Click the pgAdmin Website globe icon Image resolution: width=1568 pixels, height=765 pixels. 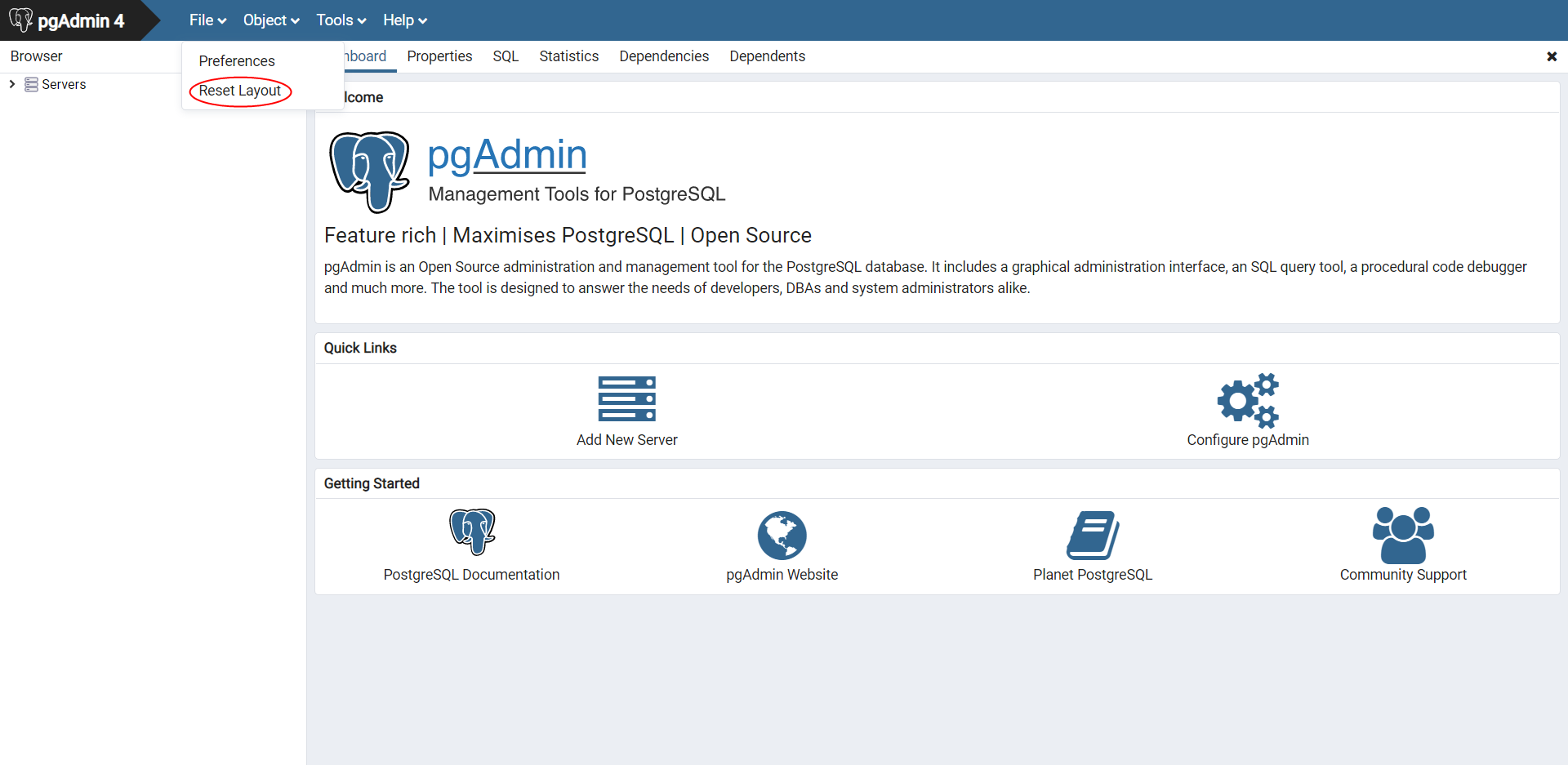coord(782,536)
